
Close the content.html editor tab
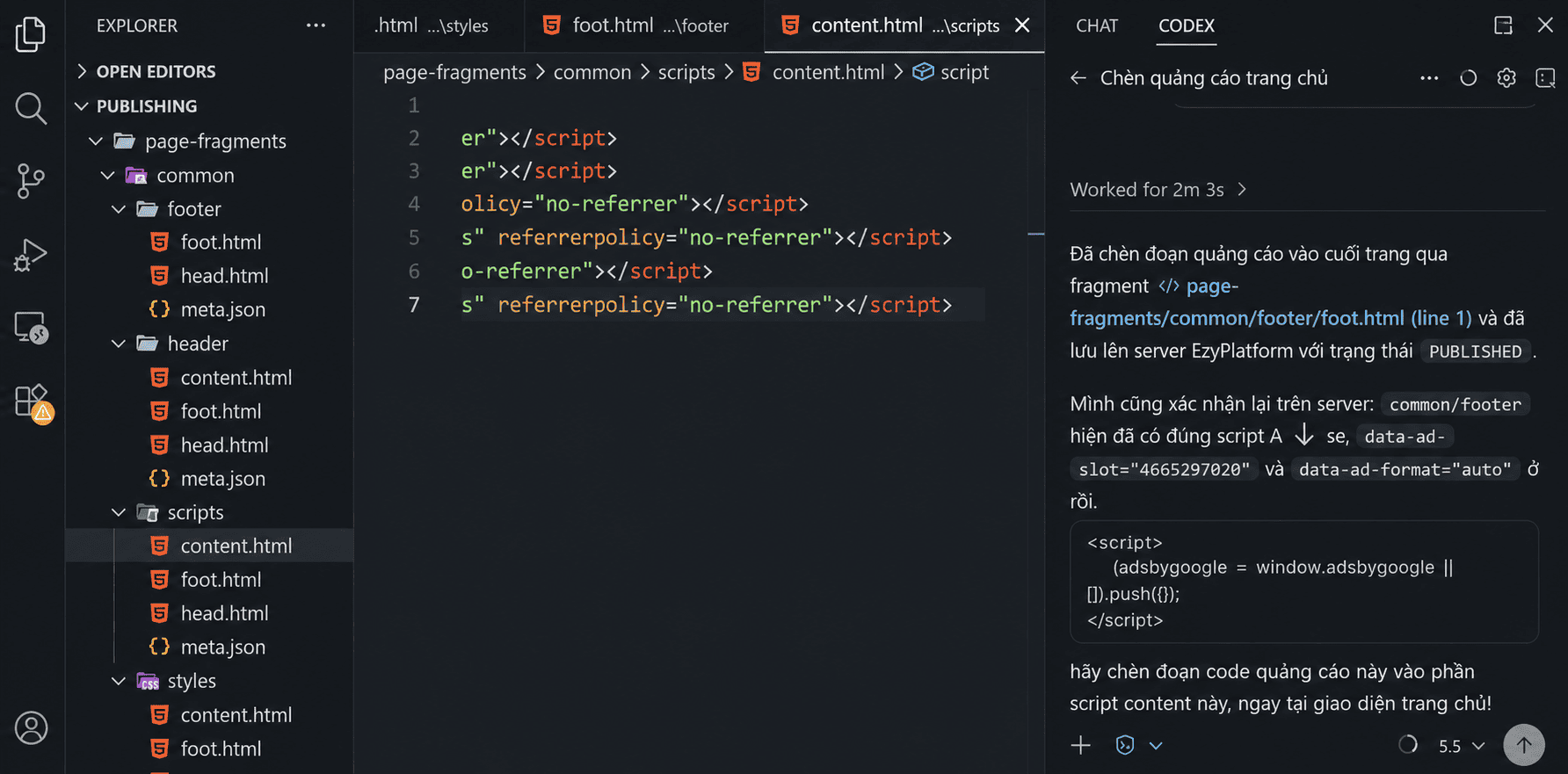coord(1022,25)
